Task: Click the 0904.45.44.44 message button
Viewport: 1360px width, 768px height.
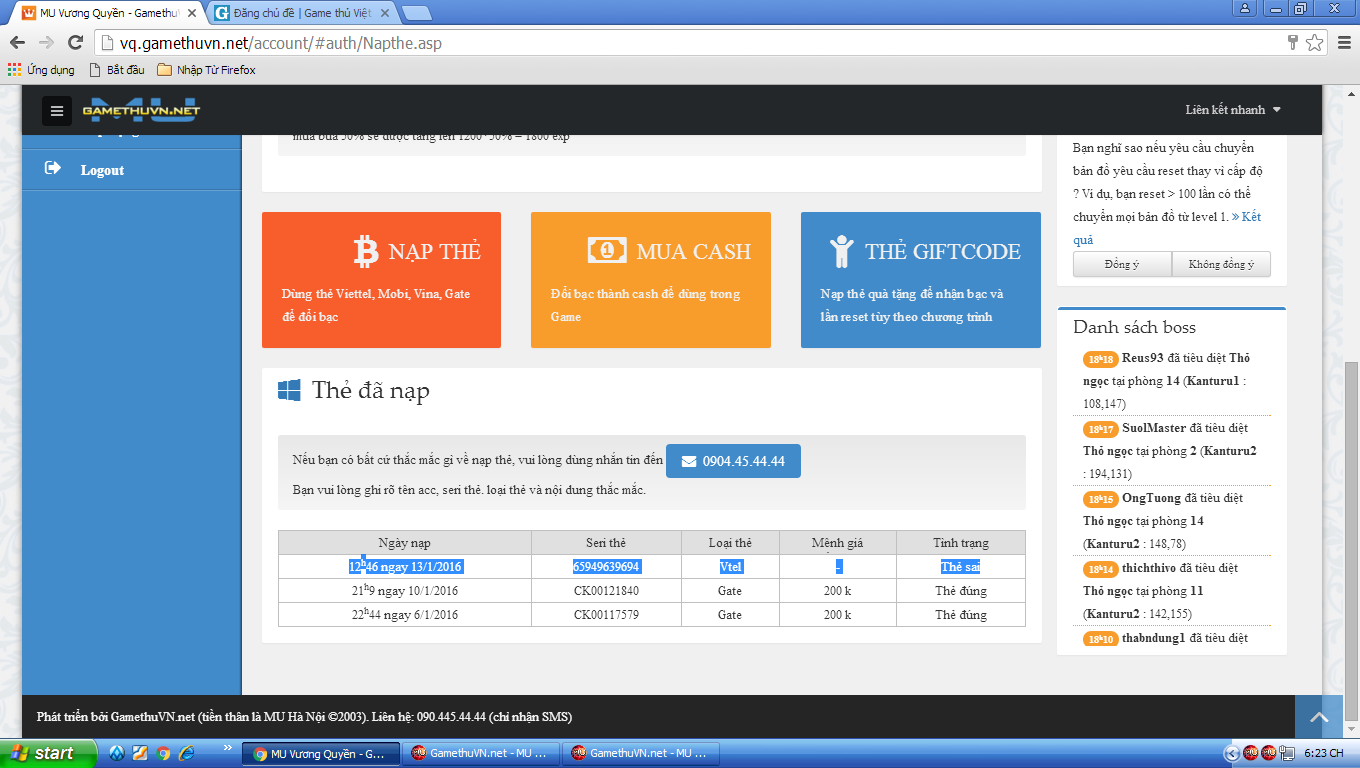Action: [x=733, y=461]
